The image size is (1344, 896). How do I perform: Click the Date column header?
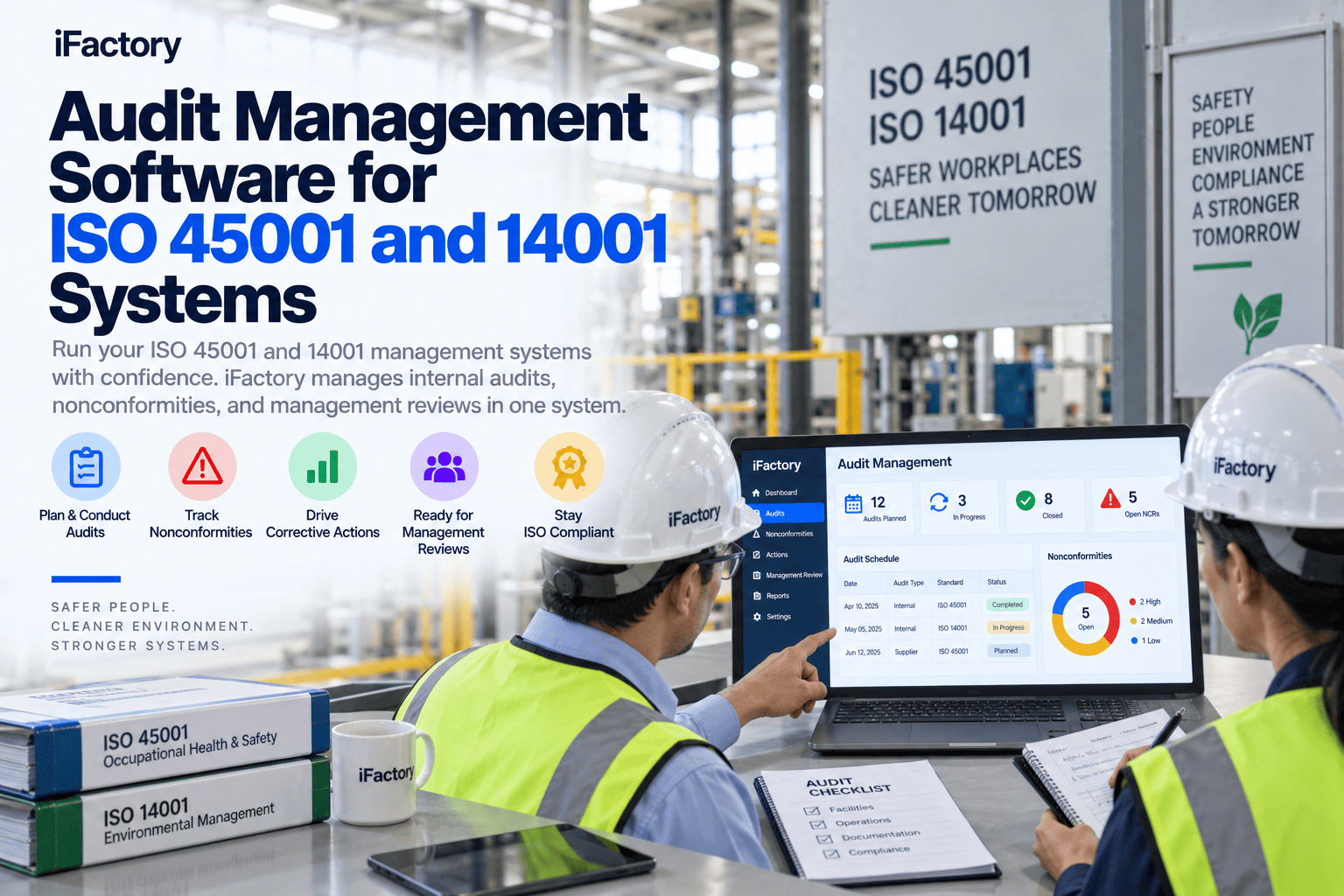tap(850, 584)
